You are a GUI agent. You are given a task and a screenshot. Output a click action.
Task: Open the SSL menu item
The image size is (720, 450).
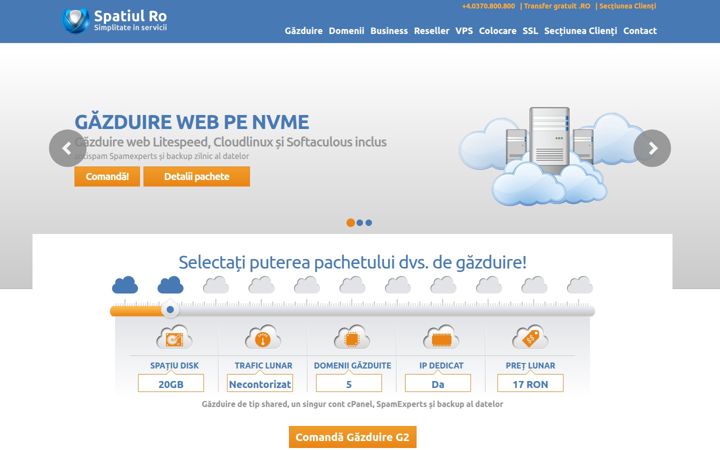530,31
